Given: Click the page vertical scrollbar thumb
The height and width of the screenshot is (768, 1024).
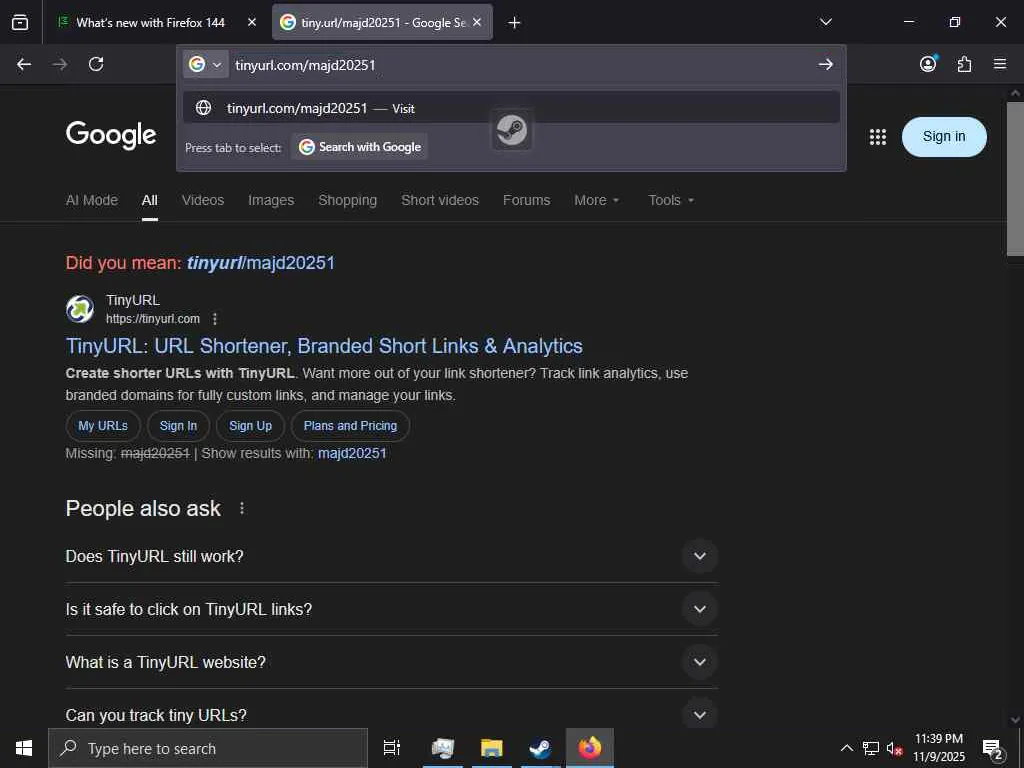Looking at the screenshot, I should pos(1015,178).
